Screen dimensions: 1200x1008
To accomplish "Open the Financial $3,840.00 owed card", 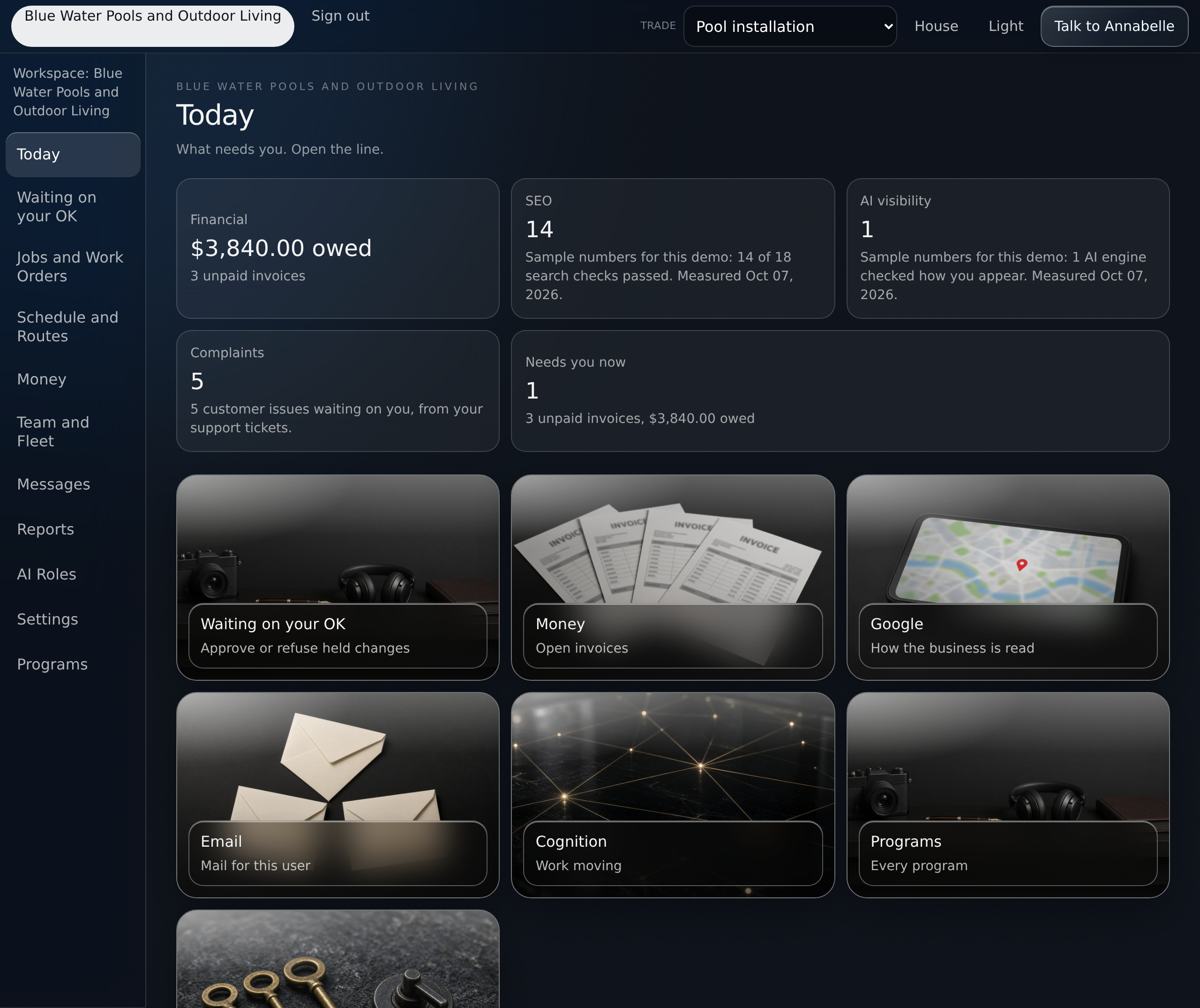I will [337, 248].
